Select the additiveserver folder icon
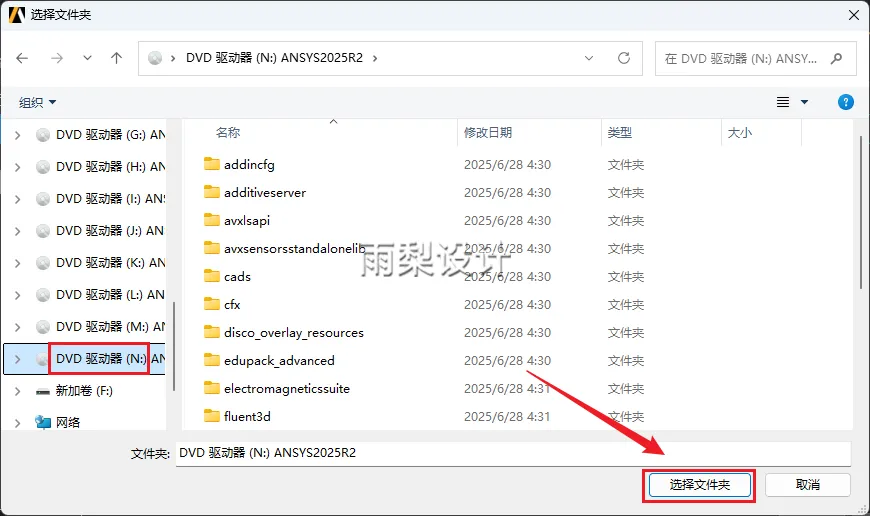Viewport: 870px width, 516px height. point(211,192)
